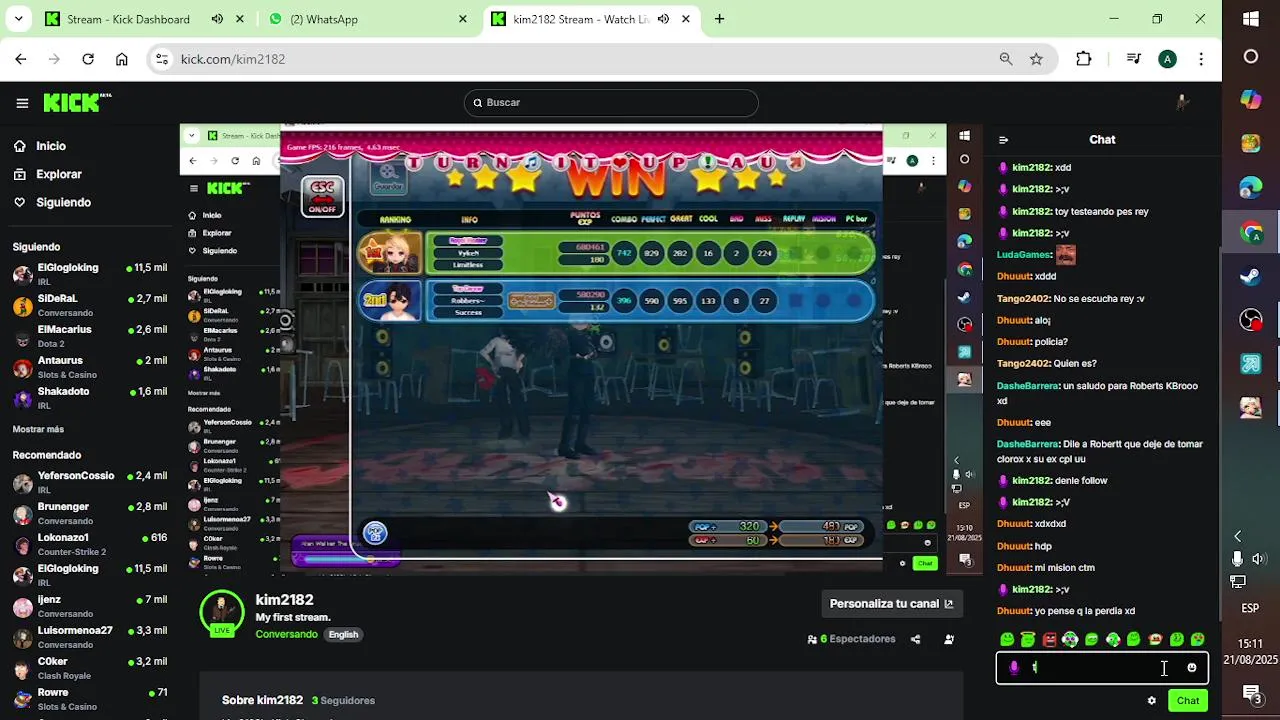Send message with green Chat button
The image size is (1280, 720).
[x=1187, y=701]
